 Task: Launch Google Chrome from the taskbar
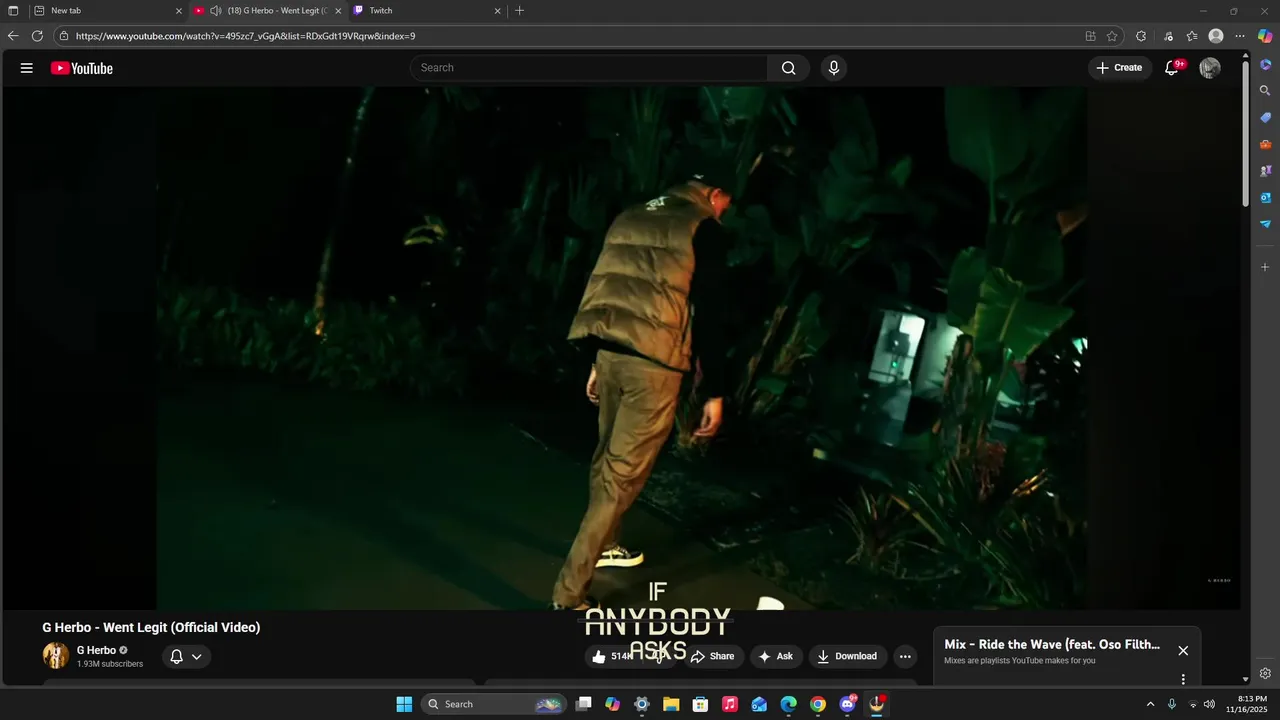tap(818, 704)
